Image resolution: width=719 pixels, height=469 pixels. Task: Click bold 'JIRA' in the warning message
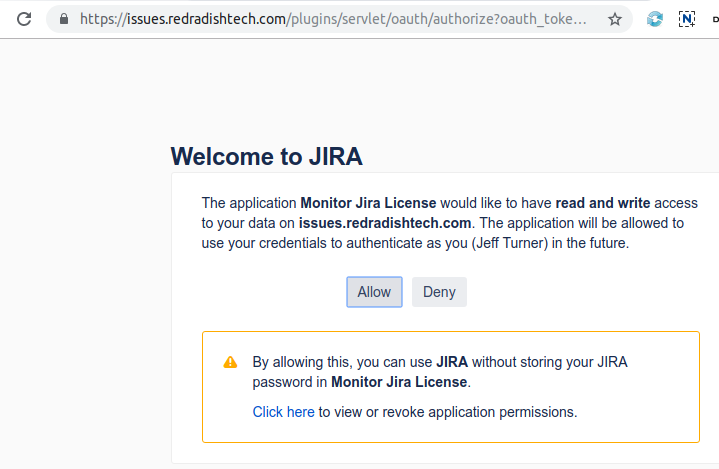coord(452,362)
